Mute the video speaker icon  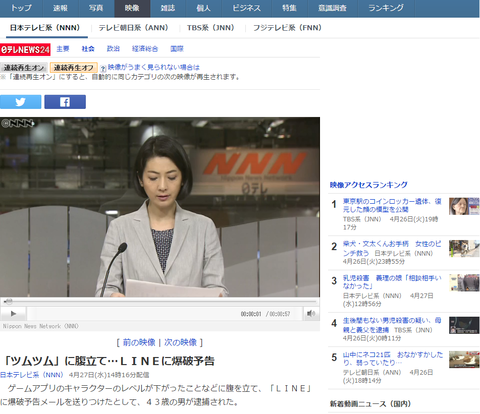coord(311,314)
